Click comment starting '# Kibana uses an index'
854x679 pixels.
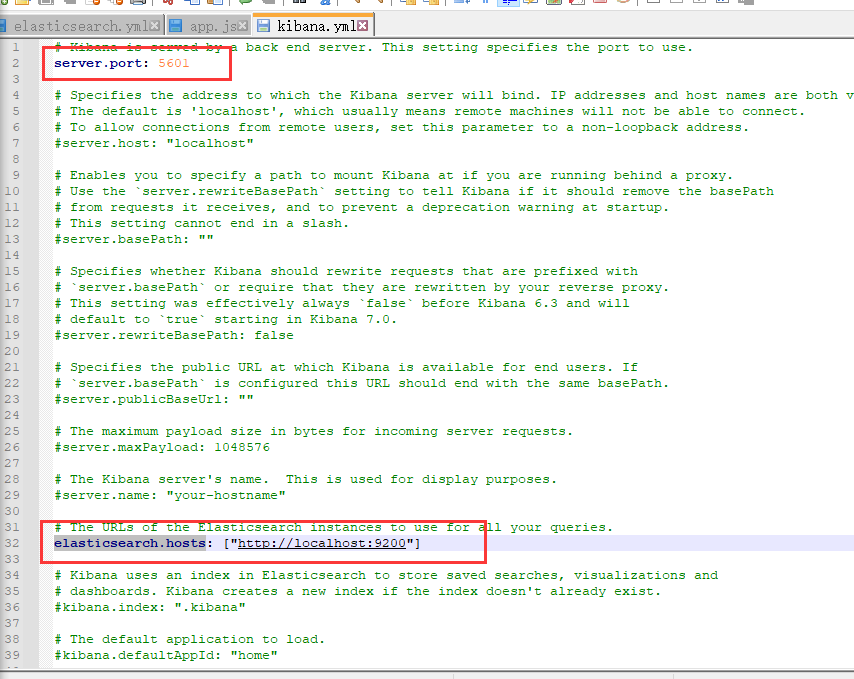pyautogui.click(x=386, y=575)
